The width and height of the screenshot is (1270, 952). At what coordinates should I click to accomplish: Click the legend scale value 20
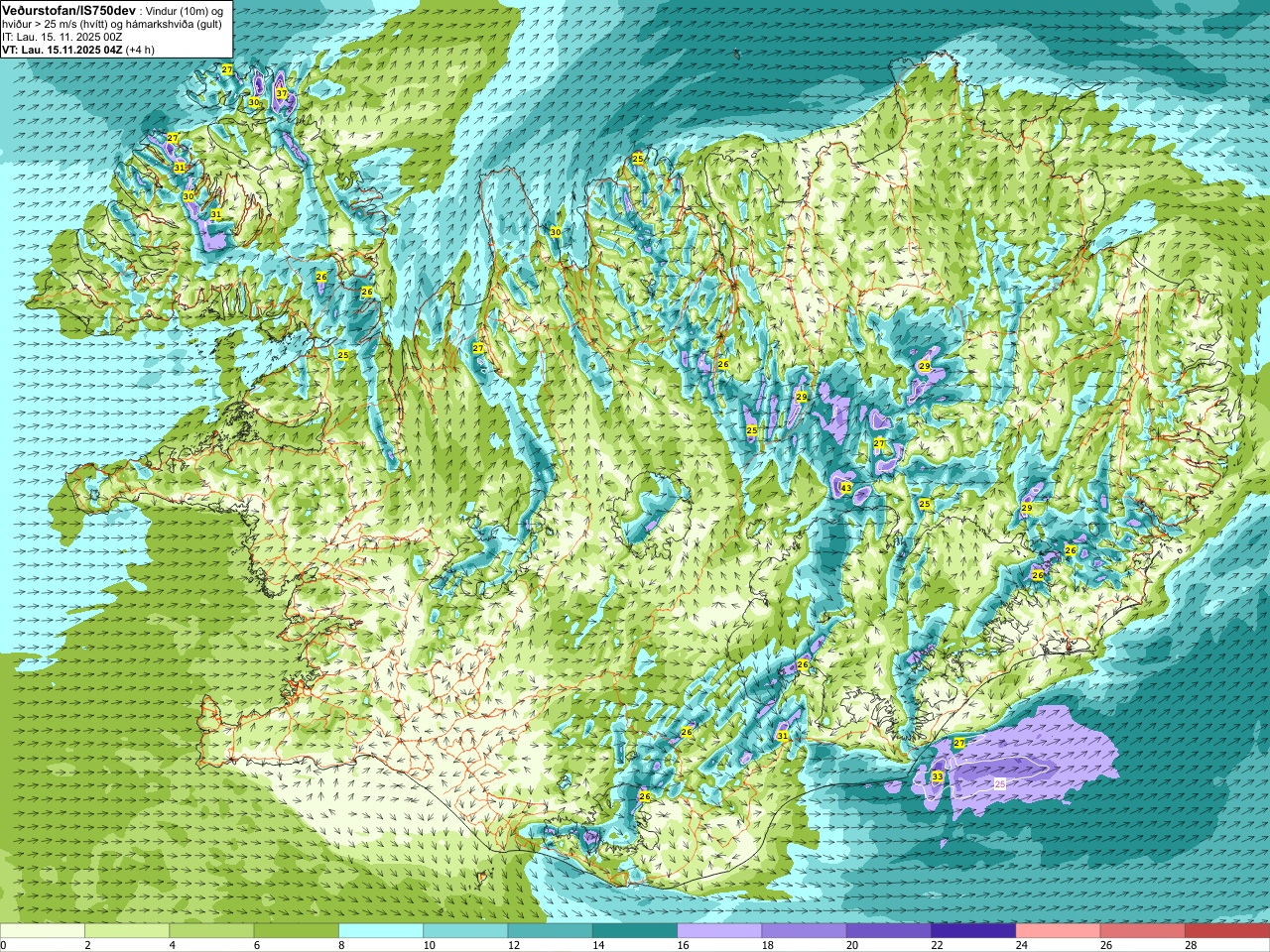pyautogui.click(x=852, y=945)
